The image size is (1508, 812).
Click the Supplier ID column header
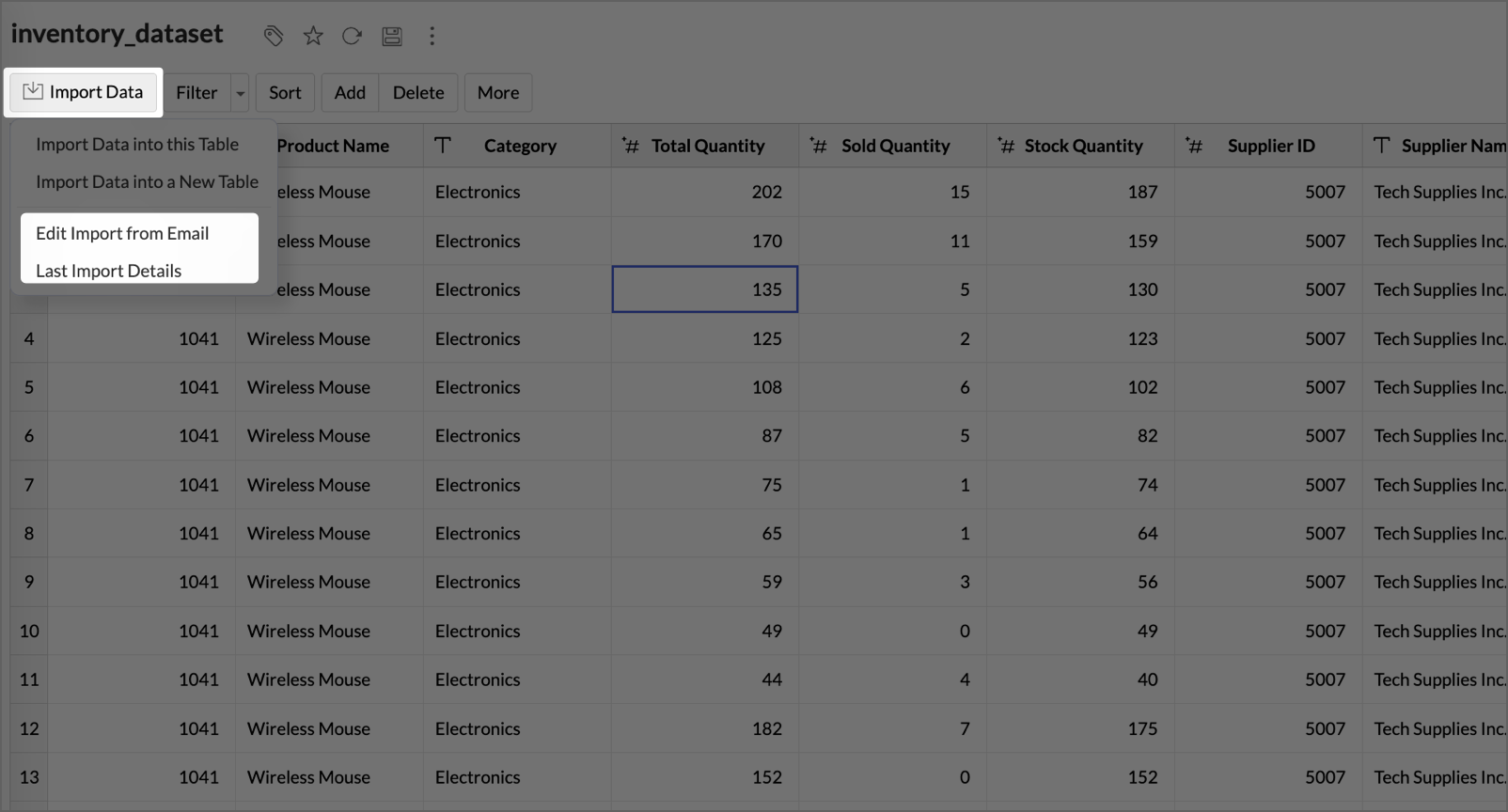[1271, 146]
